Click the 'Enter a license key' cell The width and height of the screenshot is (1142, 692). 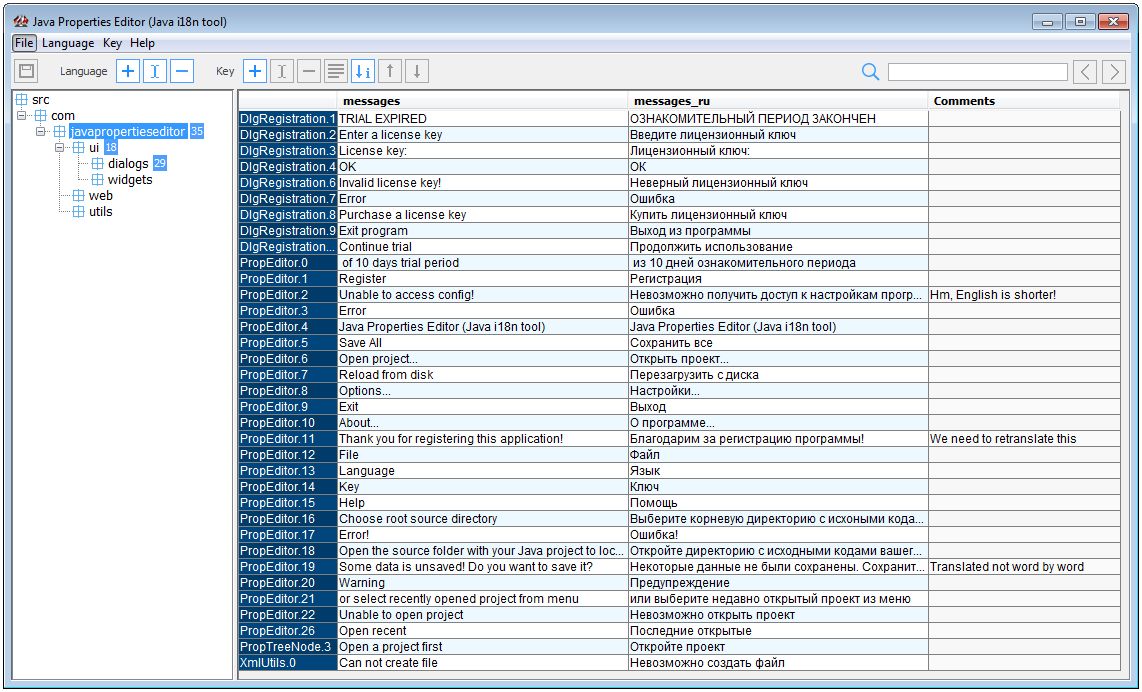click(x=483, y=135)
